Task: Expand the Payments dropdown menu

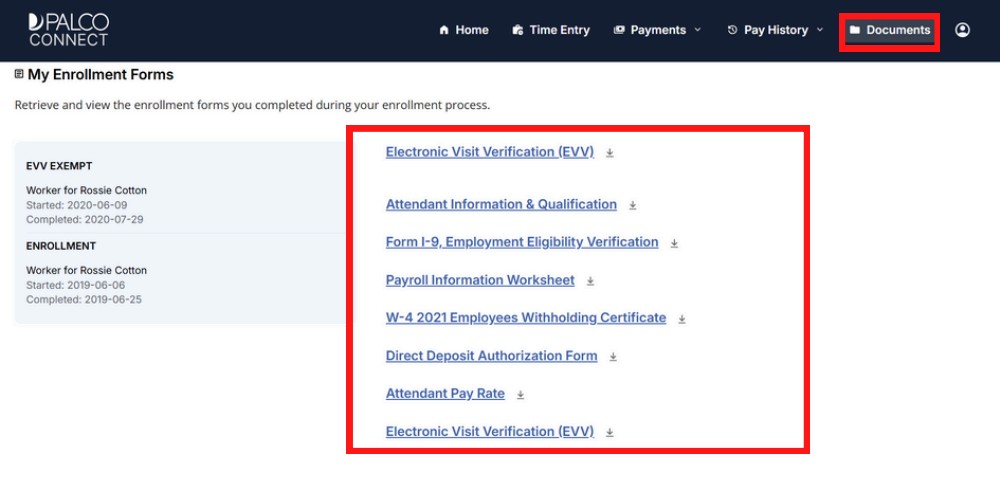Action: 657,30
